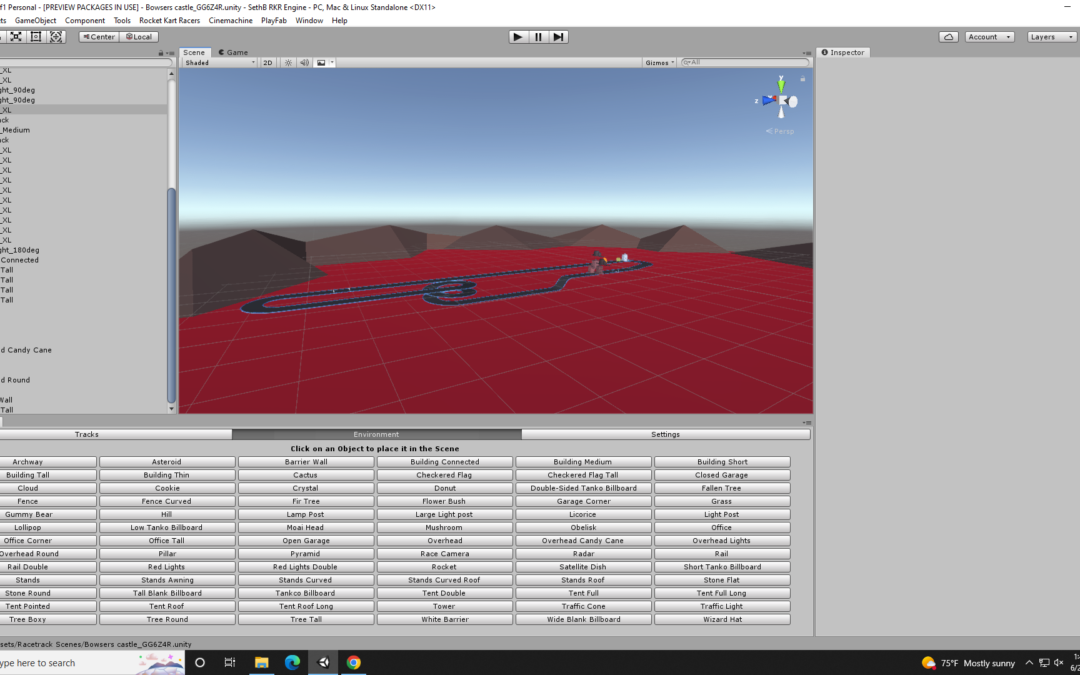Switch to the Scene tab
Screen dimensions: 1080x675
tap(194, 52)
